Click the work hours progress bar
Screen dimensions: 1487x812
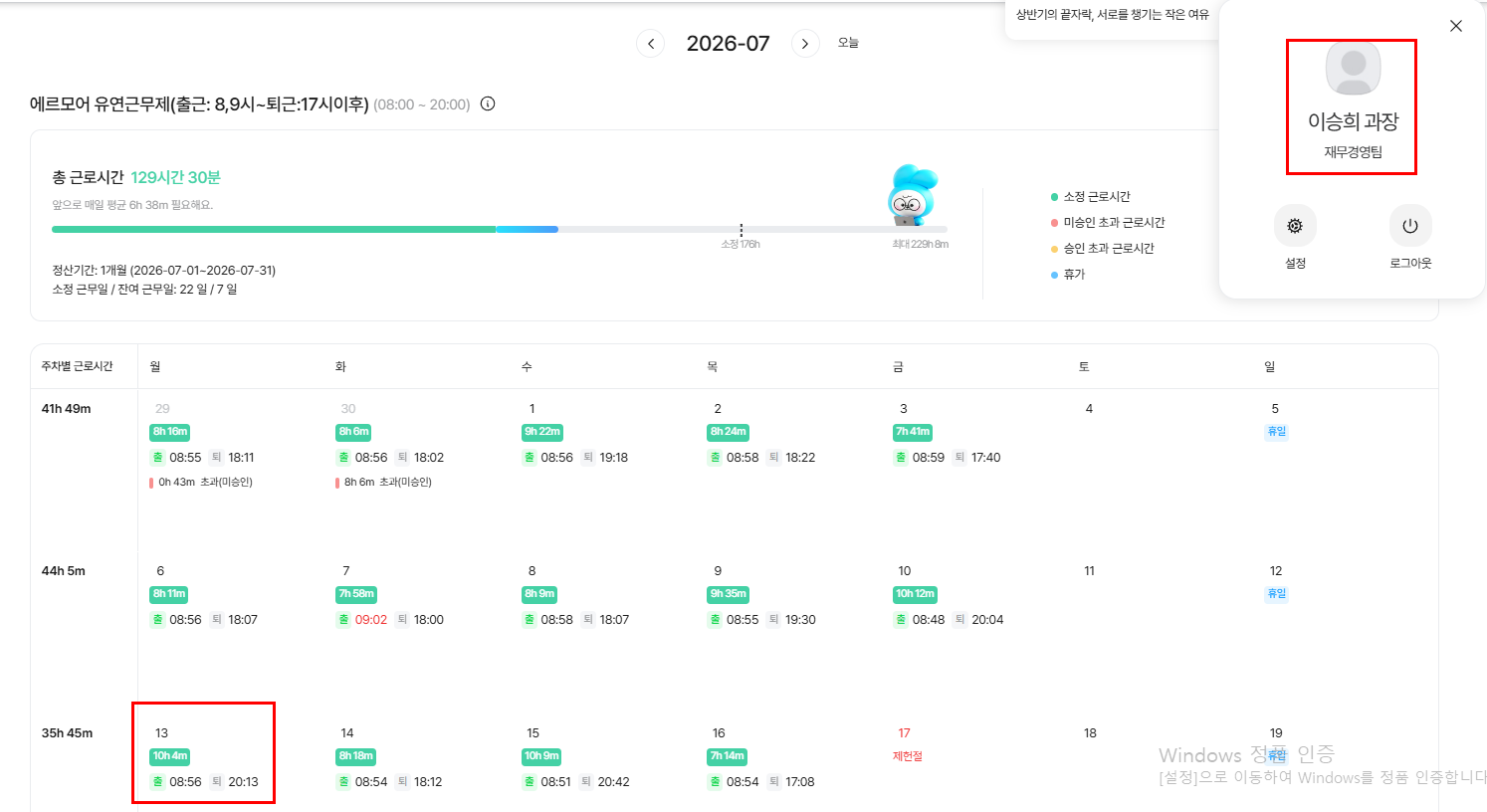tap(500, 229)
